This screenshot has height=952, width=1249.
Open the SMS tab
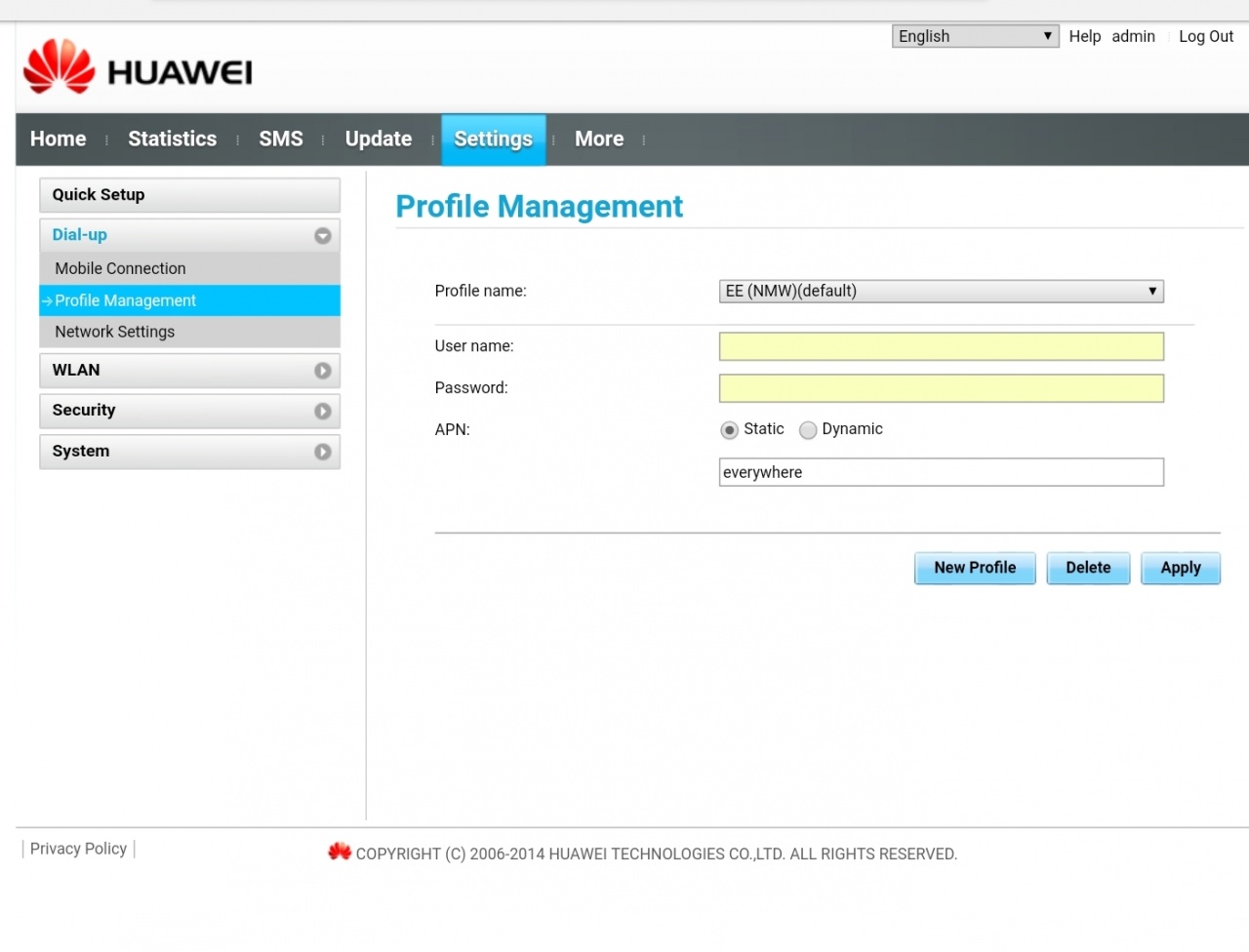[x=281, y=139]
